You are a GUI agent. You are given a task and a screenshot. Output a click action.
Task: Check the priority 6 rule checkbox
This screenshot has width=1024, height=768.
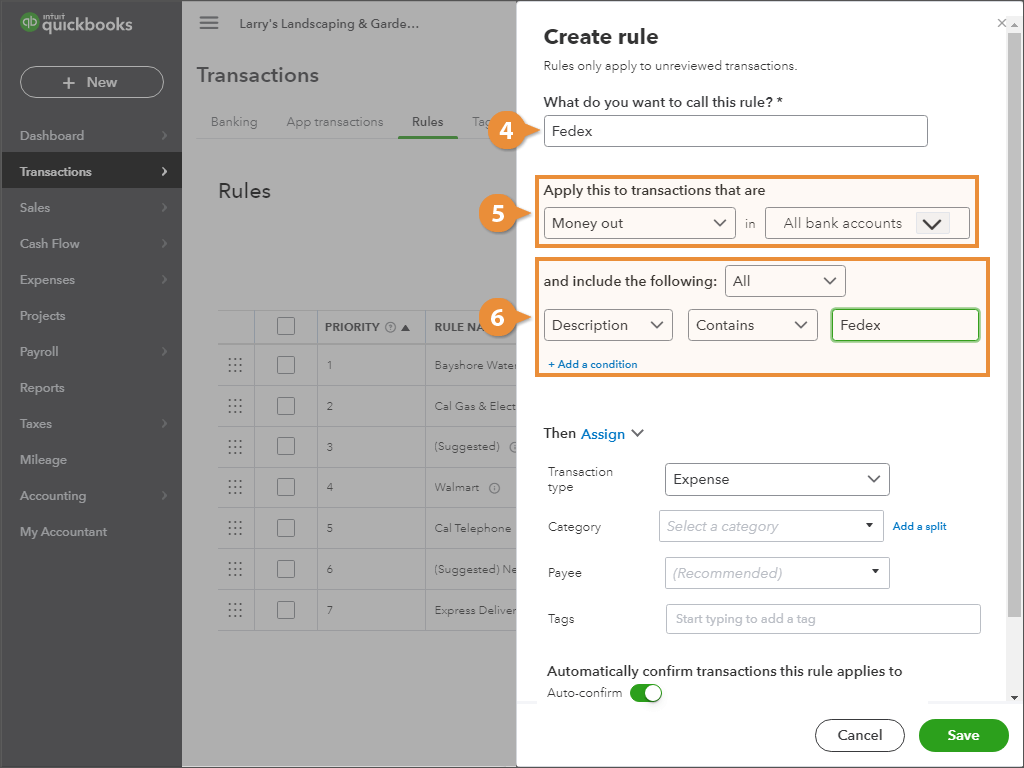(x=286, y=569)
